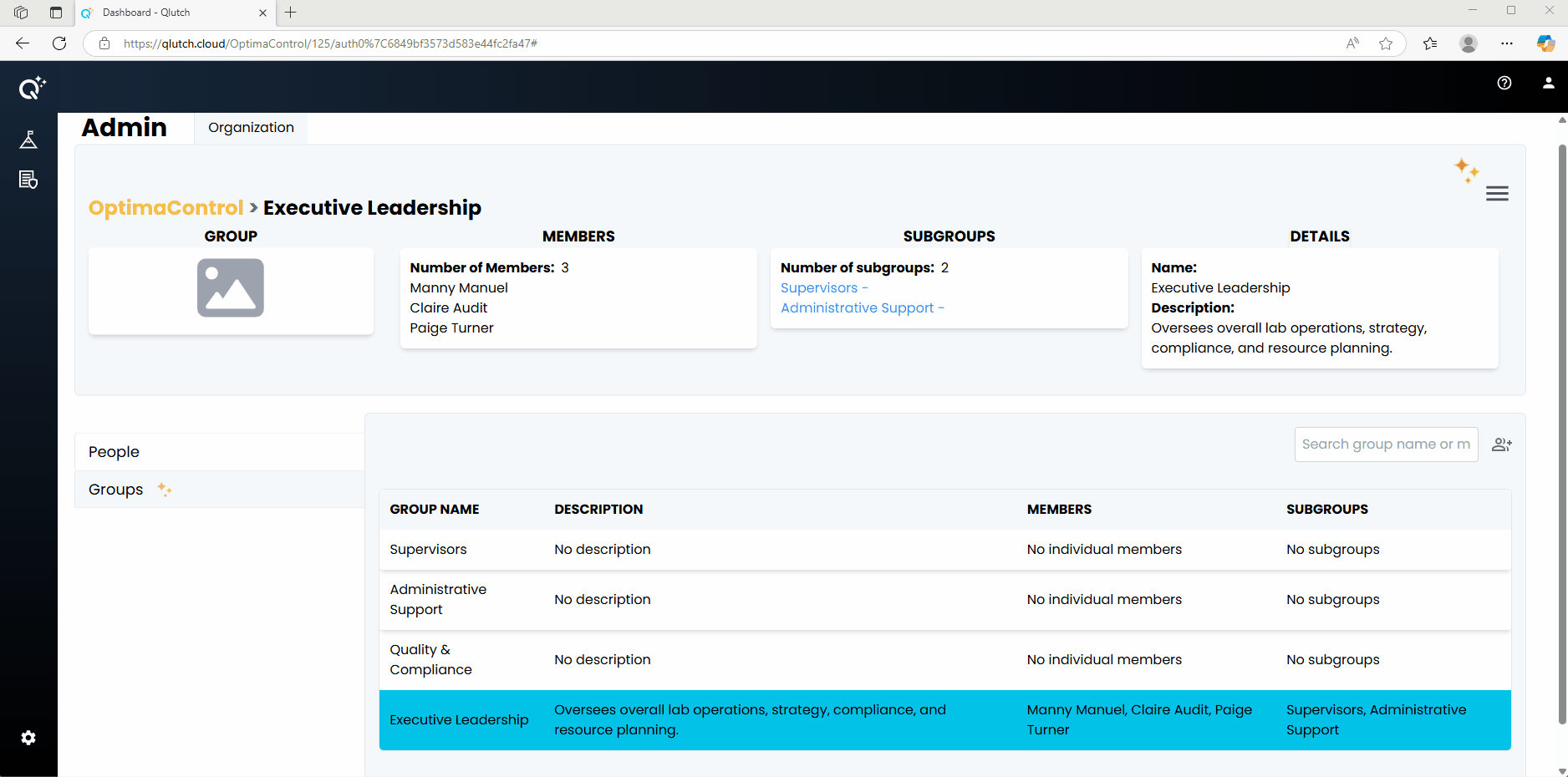Screen dimensions: 1568x777
Task: Click the group search field
Action: (1385, 444)
